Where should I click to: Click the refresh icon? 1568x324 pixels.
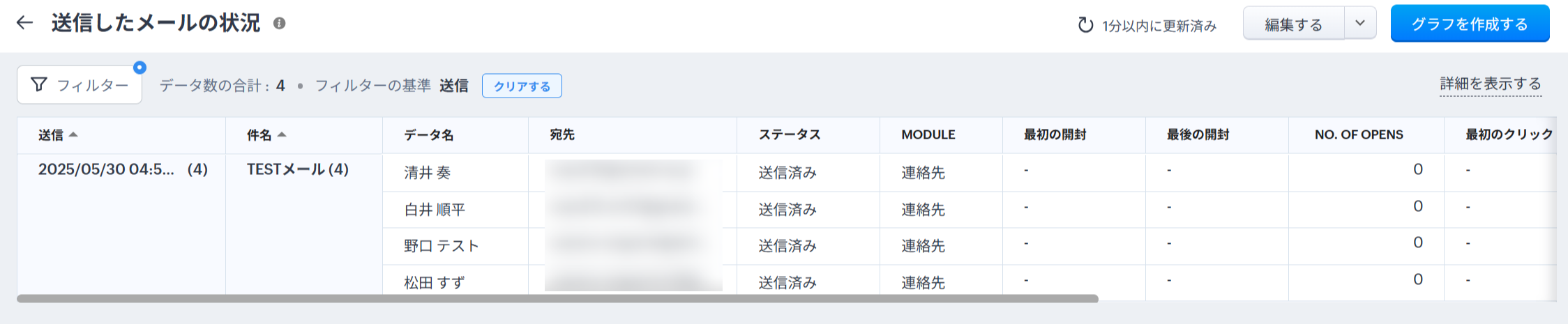tap(1085, 26)
